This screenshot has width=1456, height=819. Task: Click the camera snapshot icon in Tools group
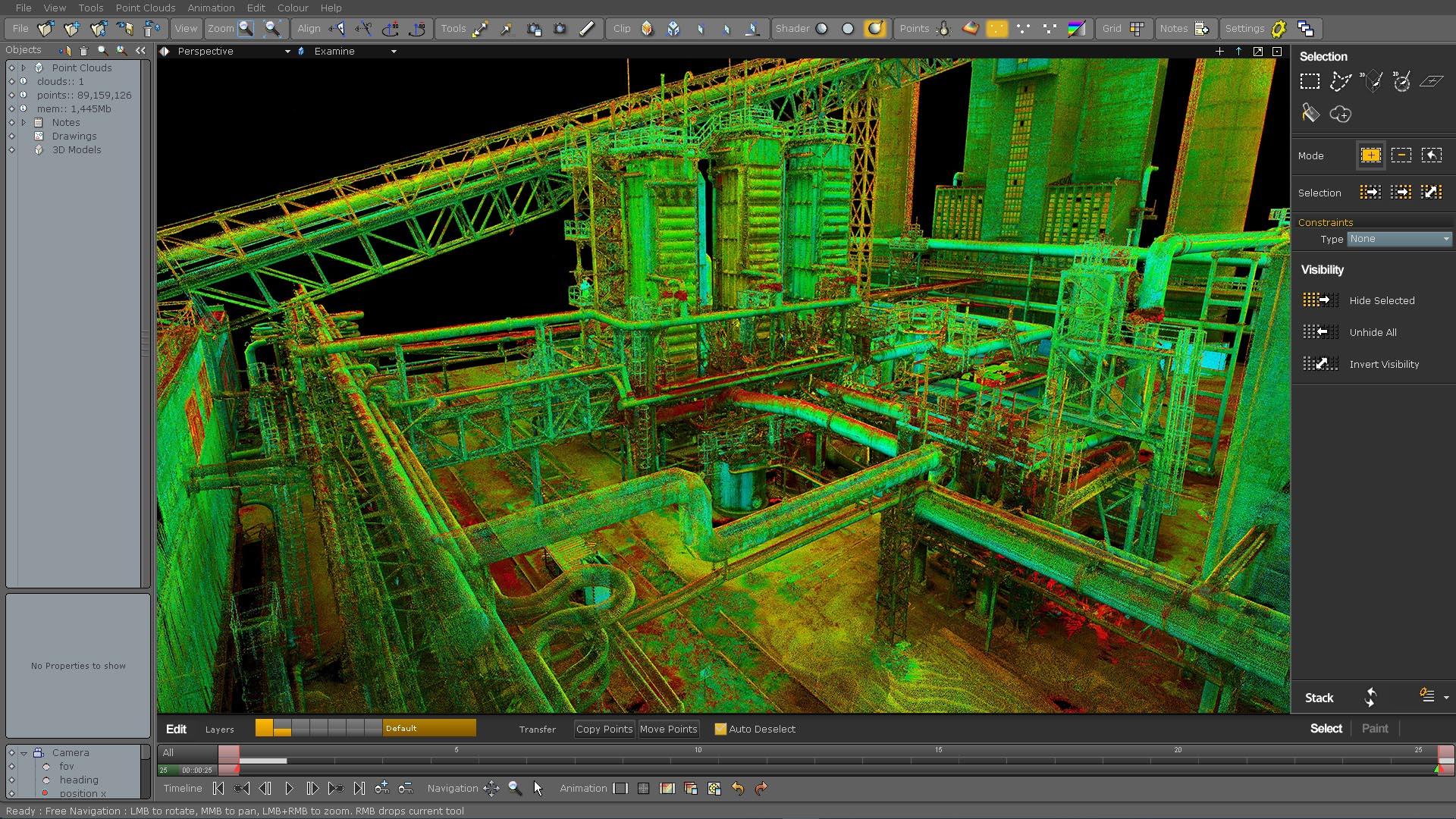561,29
